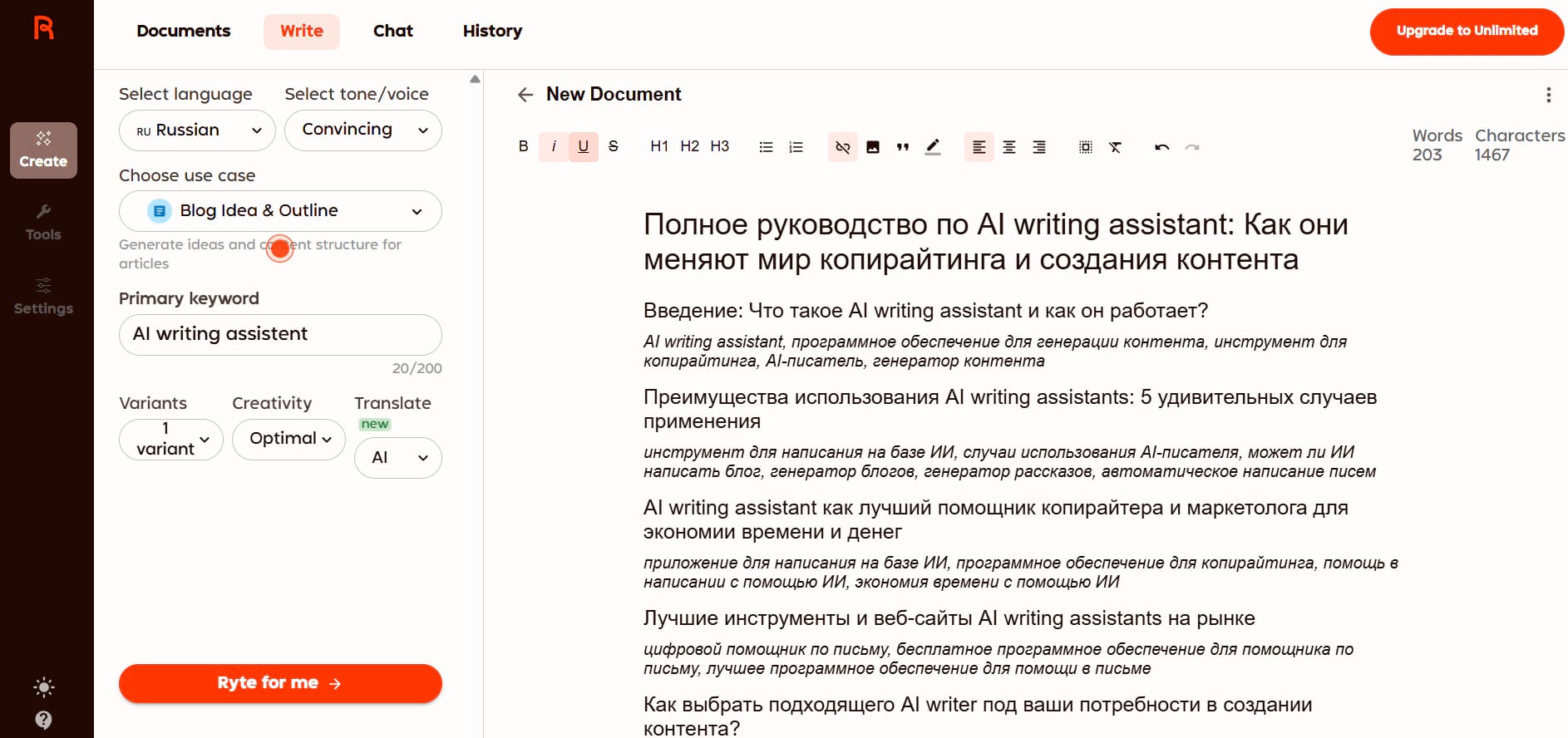1568x738 pixels.
Task: Open Blog Idea & Outline use case dropdown
Action: click(280, 211)
